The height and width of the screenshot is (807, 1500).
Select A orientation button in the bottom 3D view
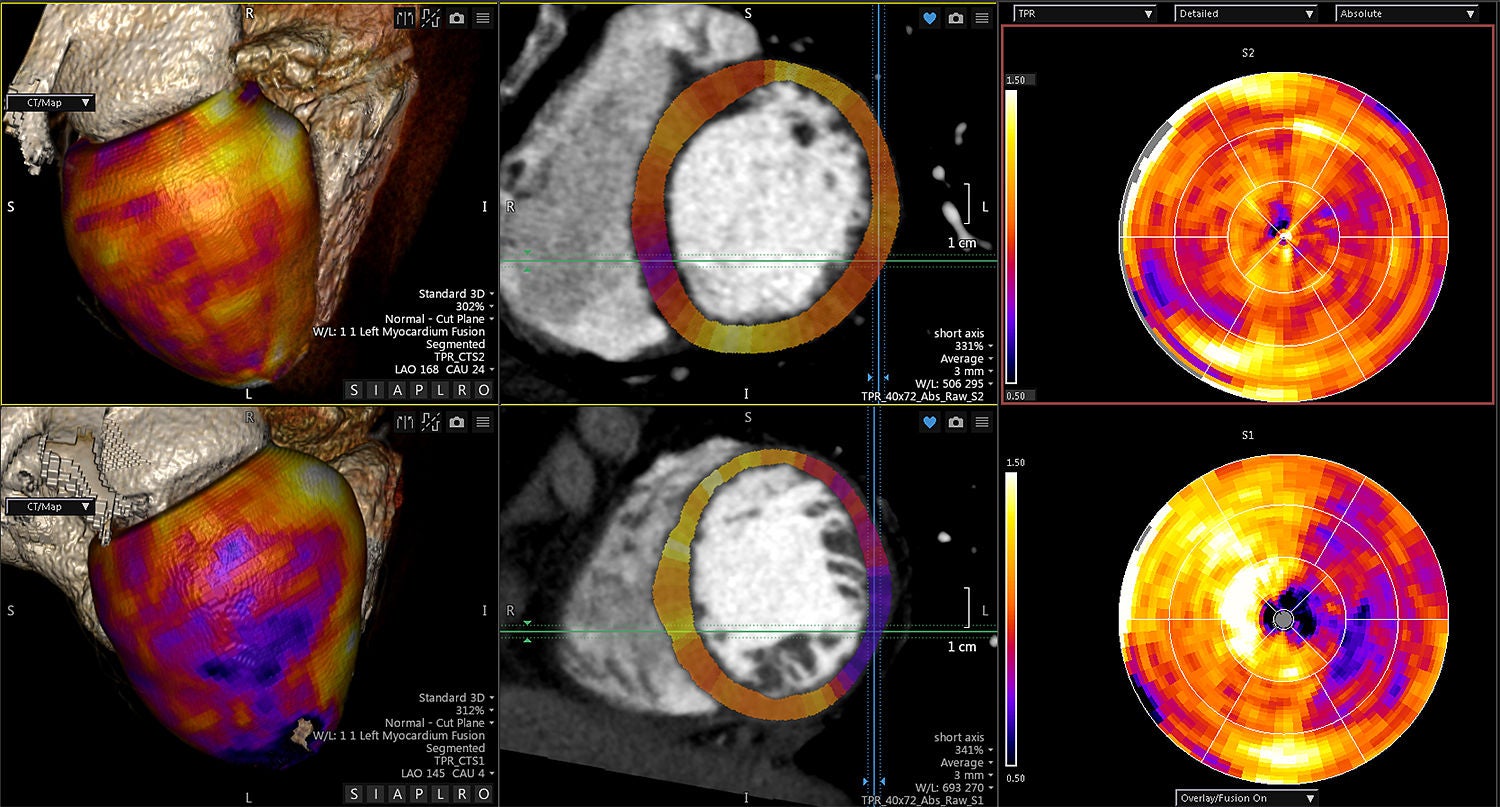pos(397,794)
